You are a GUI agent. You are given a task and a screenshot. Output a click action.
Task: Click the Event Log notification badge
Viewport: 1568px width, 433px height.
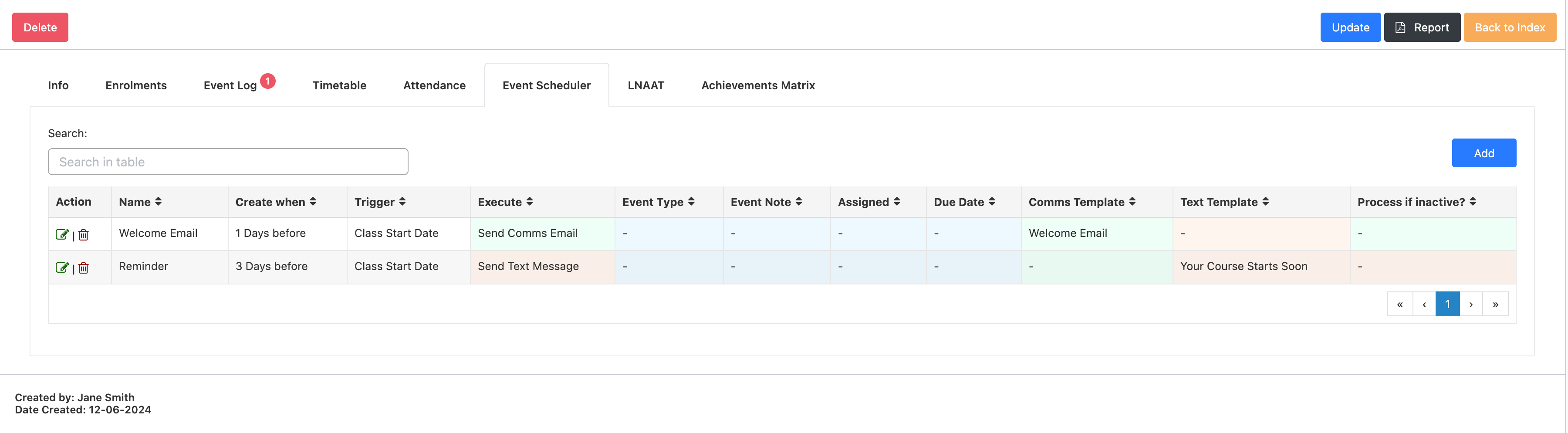pos(268,81)
